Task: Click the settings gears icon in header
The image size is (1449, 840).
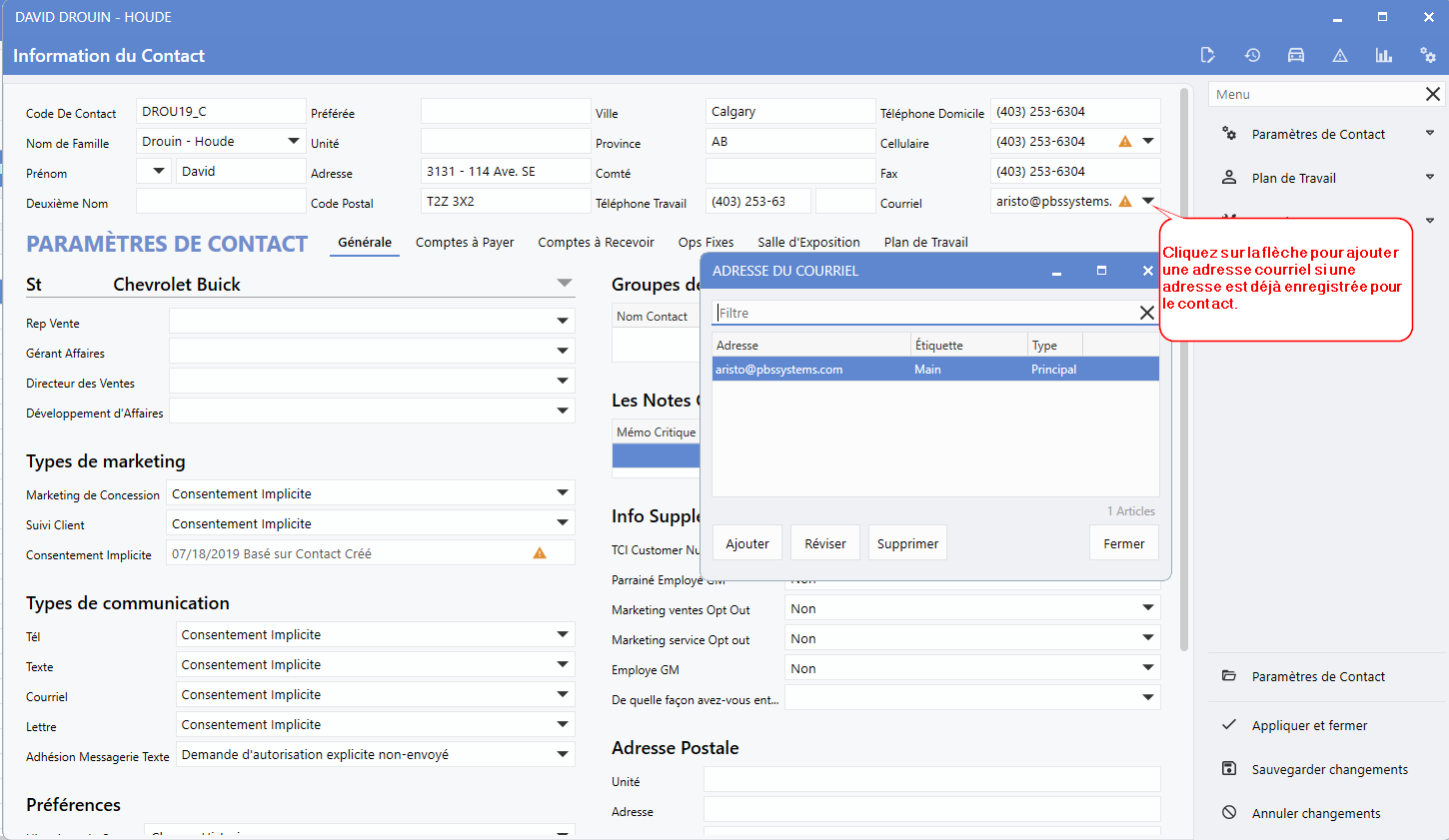Action: click(1428, 56)
